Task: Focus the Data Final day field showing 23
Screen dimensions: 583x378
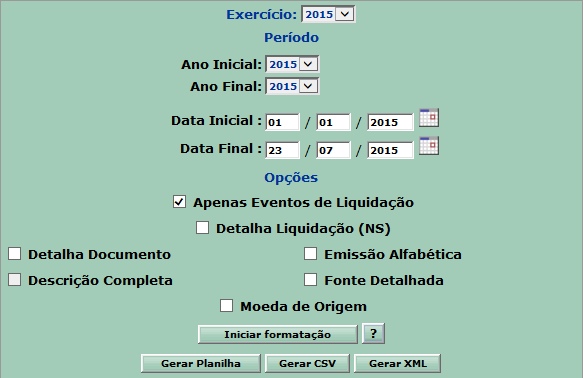Action: 282,150
